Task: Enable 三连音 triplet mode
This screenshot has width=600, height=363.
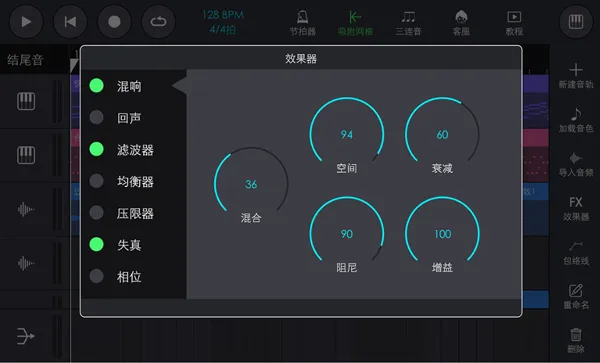Action: [408, 23]
